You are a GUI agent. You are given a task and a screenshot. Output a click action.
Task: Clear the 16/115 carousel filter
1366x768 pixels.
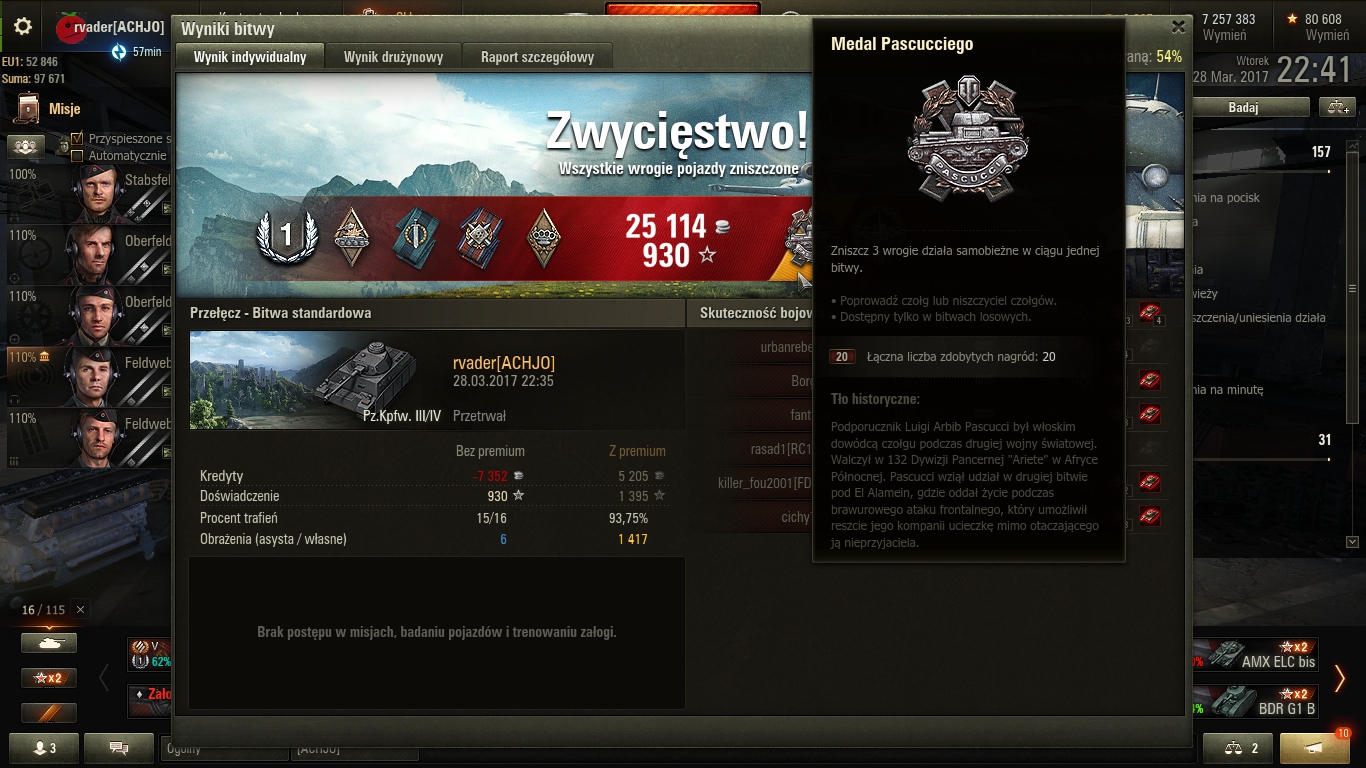(81, 610)
